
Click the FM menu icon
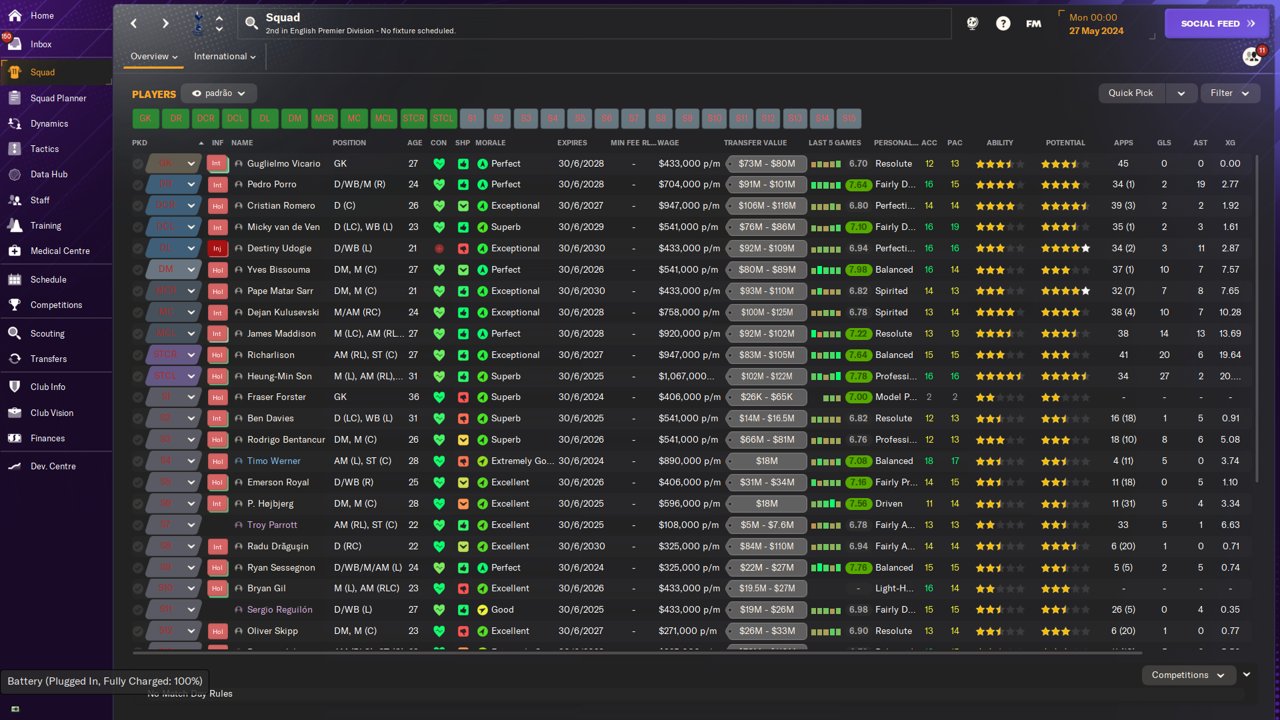[x=1034, y=23]
